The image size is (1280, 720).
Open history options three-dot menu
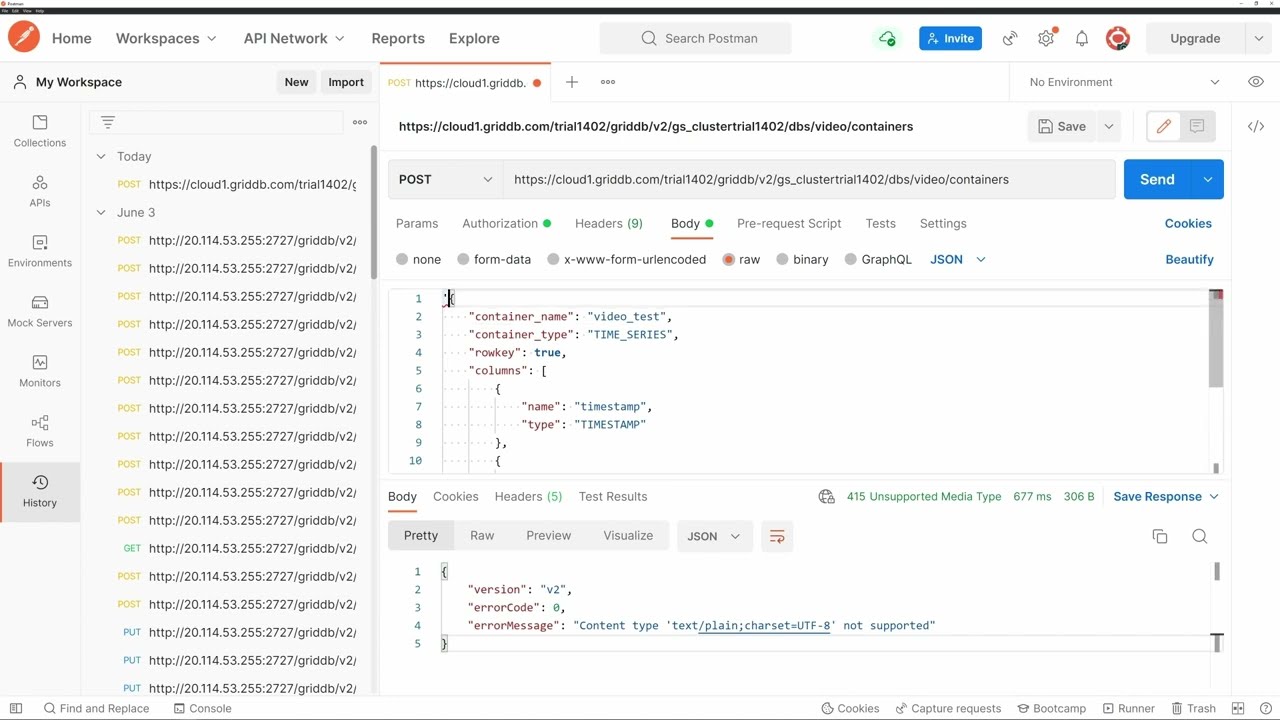pyautogui.click(x=360, y=122)
